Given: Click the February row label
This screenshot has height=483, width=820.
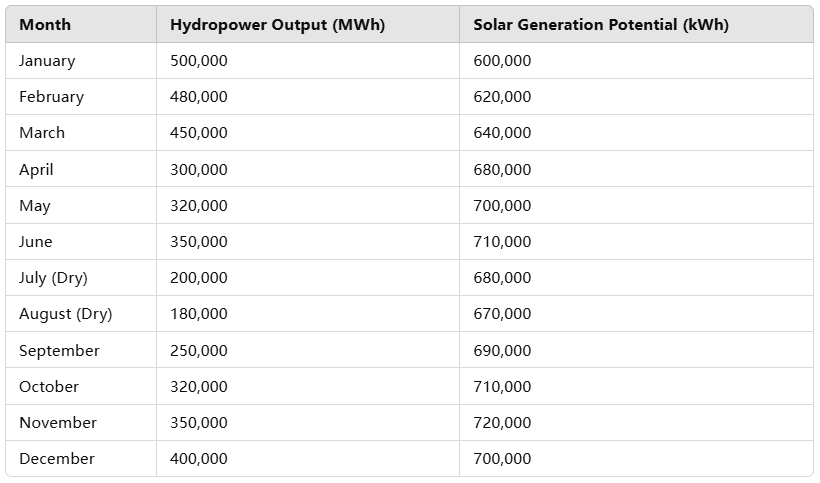Looking at the screenshot, I should click(x=51, y=97).
